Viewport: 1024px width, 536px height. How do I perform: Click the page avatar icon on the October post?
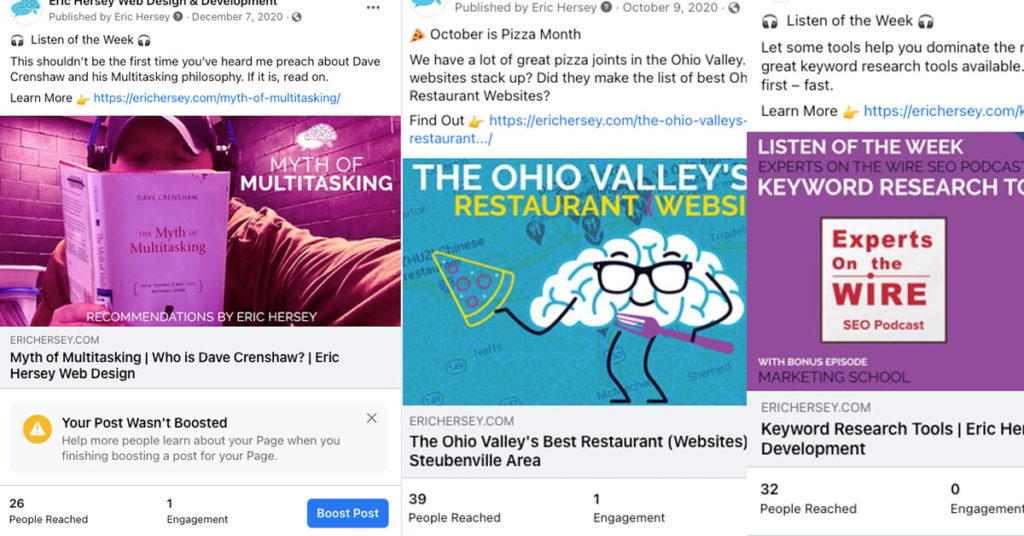pos(428,6)
